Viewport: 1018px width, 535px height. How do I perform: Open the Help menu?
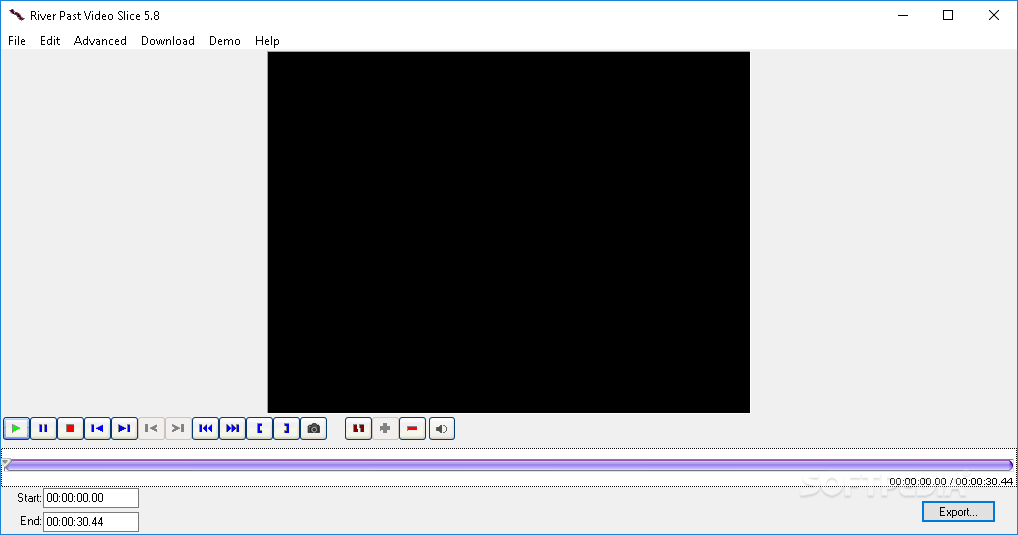[267, 41]
